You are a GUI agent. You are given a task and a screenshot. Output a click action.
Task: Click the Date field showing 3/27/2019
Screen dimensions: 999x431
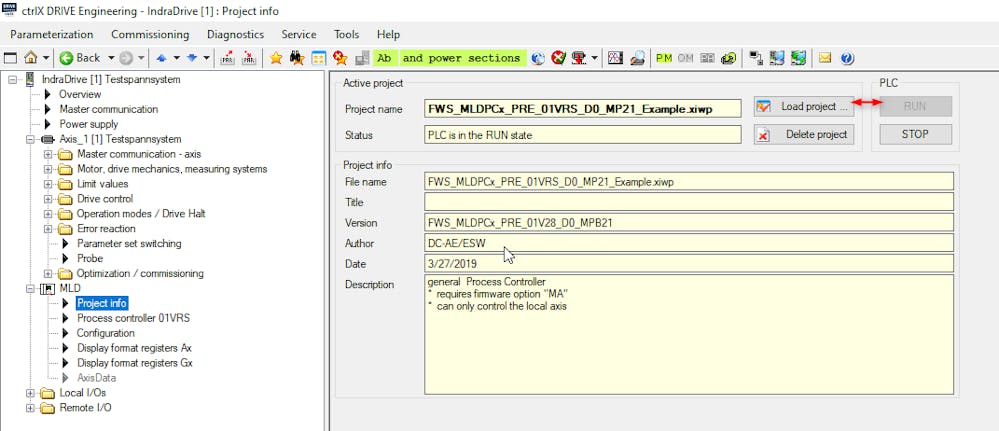(689, 263)
